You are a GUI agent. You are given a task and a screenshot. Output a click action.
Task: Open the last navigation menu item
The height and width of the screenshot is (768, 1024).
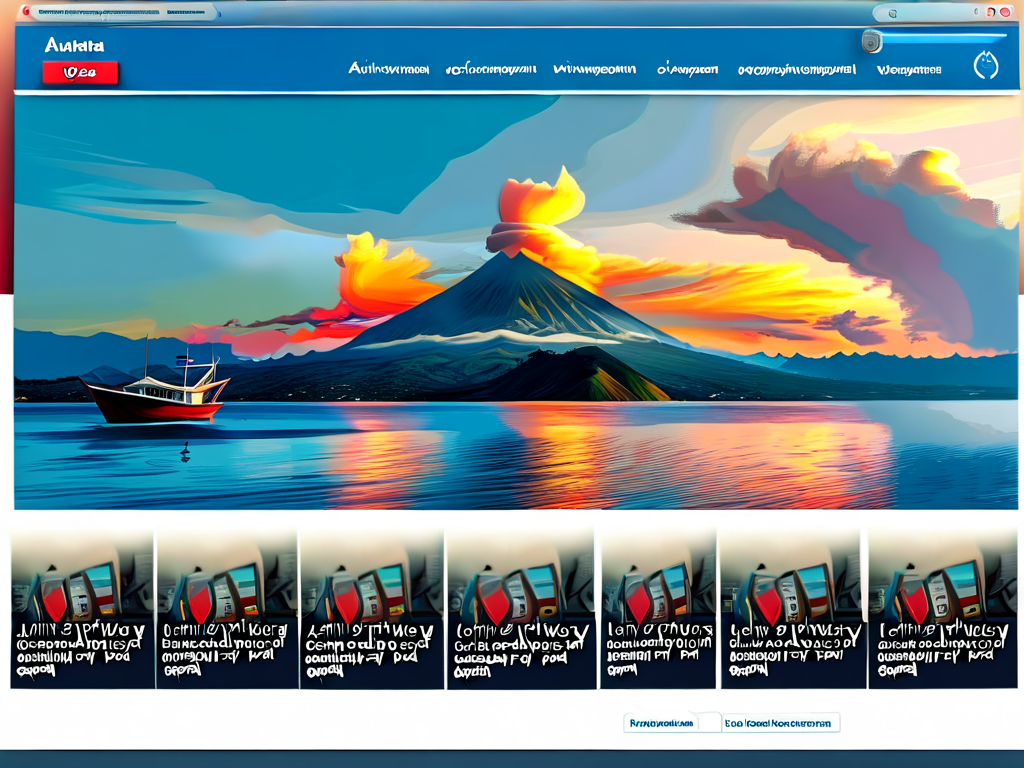909,70
